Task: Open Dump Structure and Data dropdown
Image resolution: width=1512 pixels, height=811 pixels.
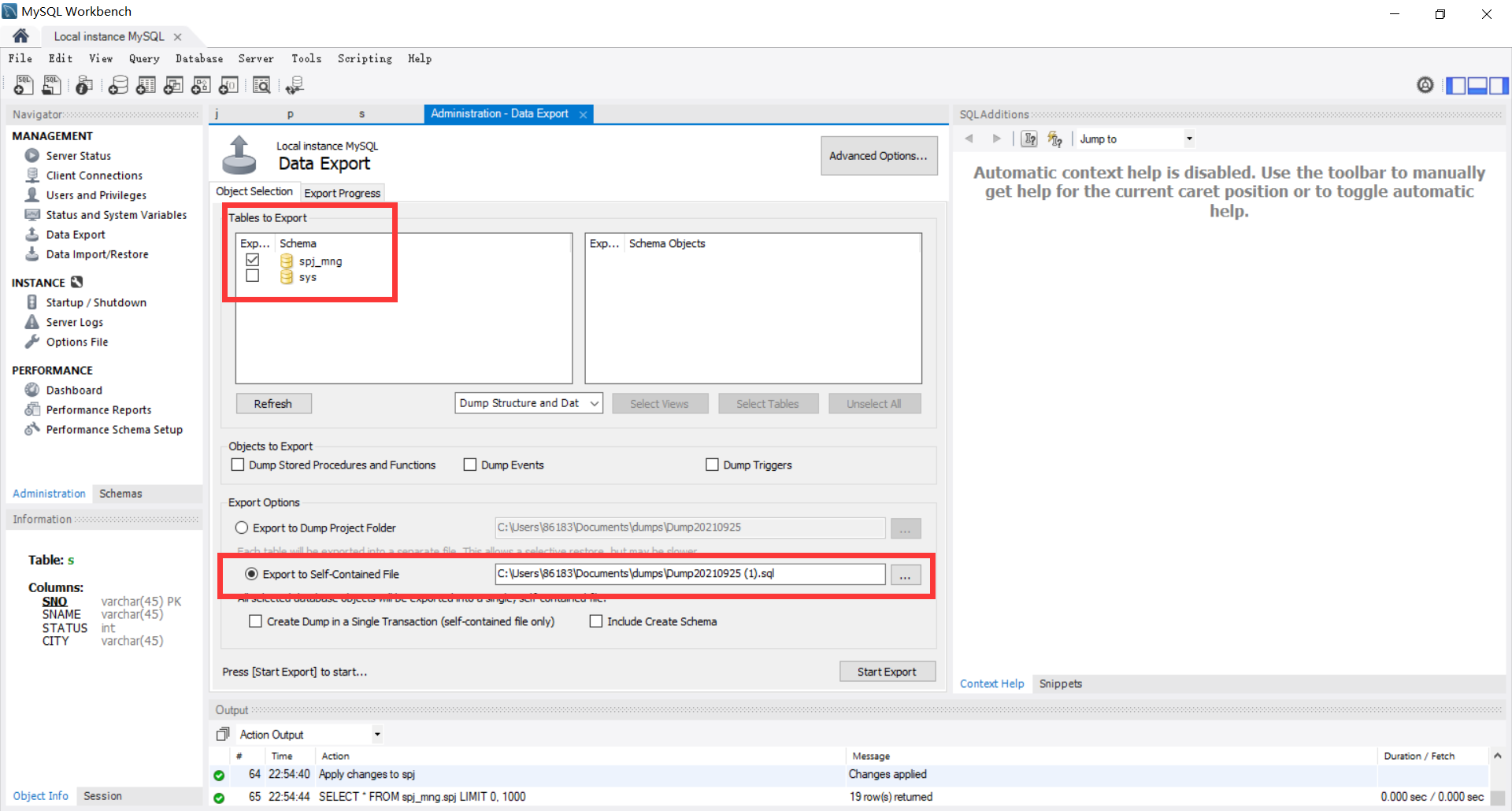Action: pyautogui.click(x=528, y=403)
